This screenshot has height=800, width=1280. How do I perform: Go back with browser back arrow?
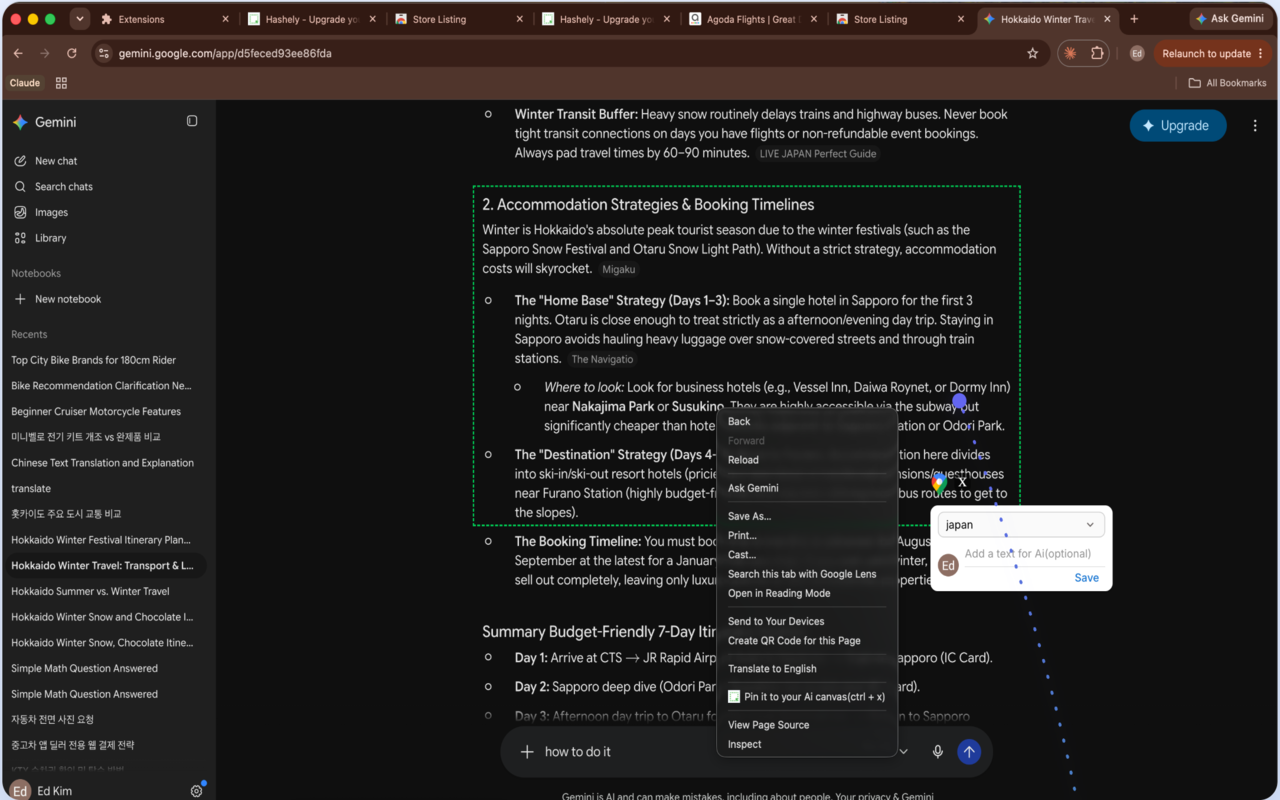[x=18, y=53]
